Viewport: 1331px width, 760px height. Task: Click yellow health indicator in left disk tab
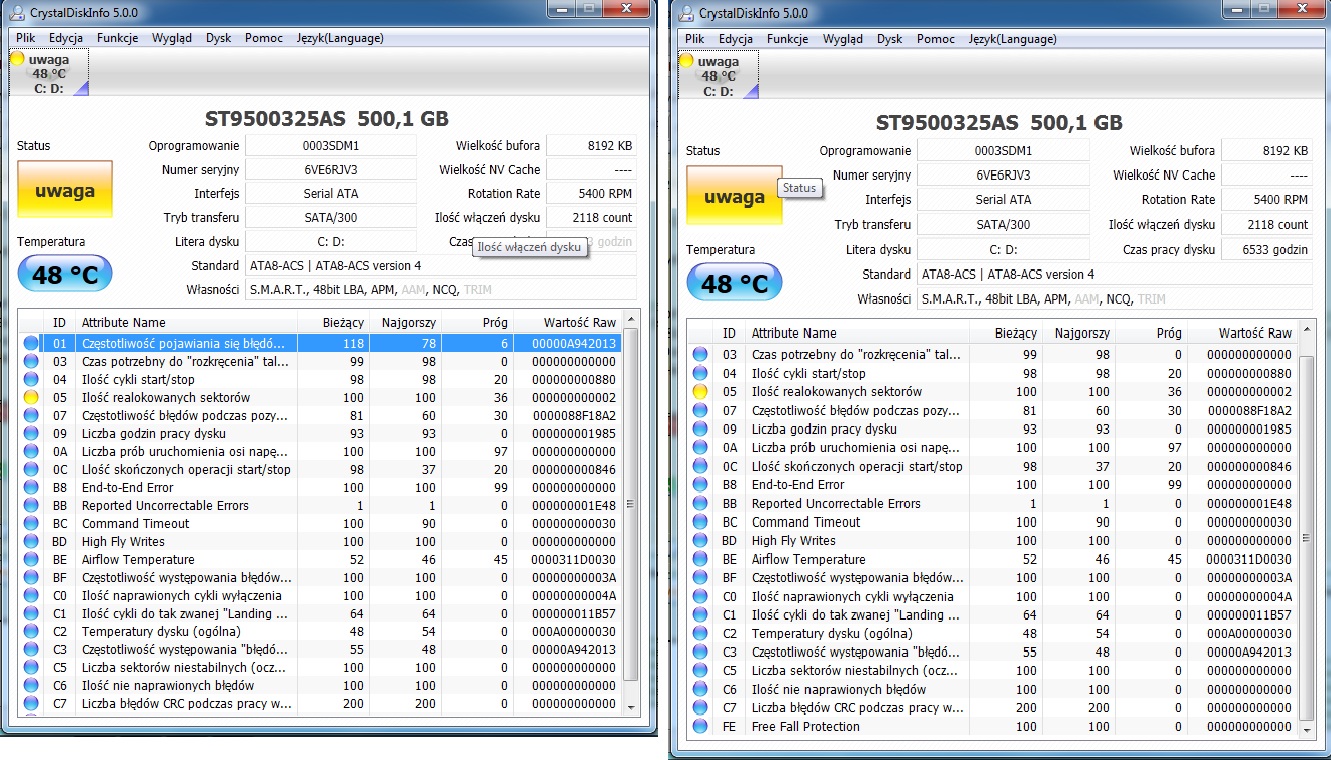point(17,60)
